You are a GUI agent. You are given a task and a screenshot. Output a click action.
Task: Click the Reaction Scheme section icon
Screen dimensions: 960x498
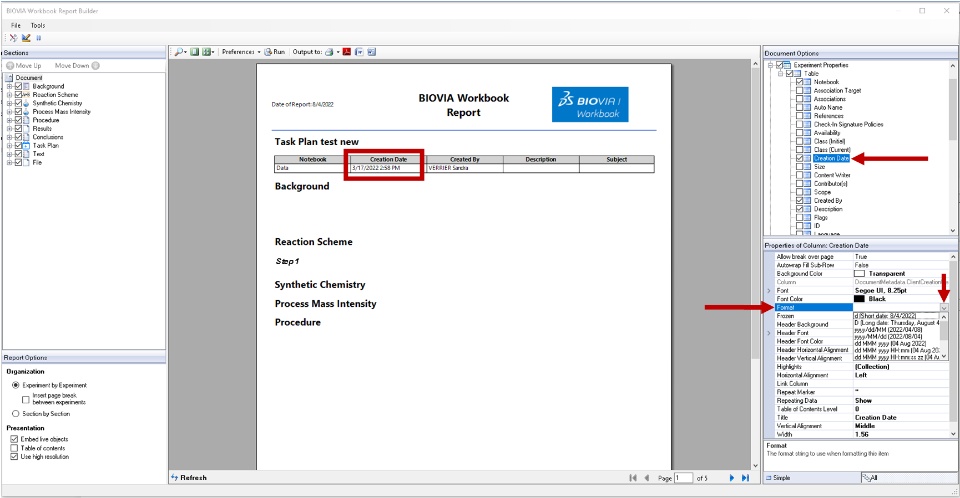pos(26,95)
